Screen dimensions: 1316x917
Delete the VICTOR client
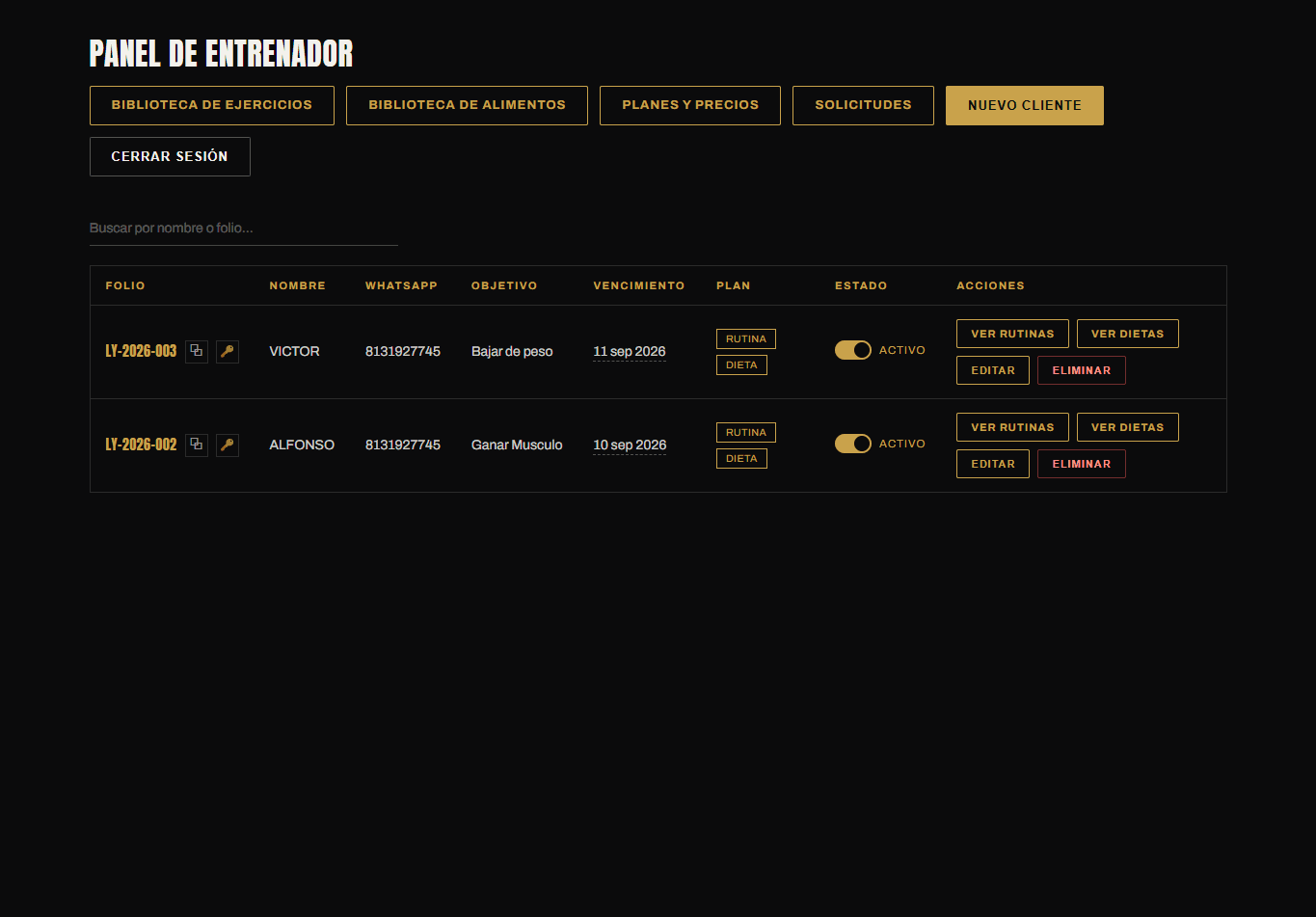tap(1082, 370)
